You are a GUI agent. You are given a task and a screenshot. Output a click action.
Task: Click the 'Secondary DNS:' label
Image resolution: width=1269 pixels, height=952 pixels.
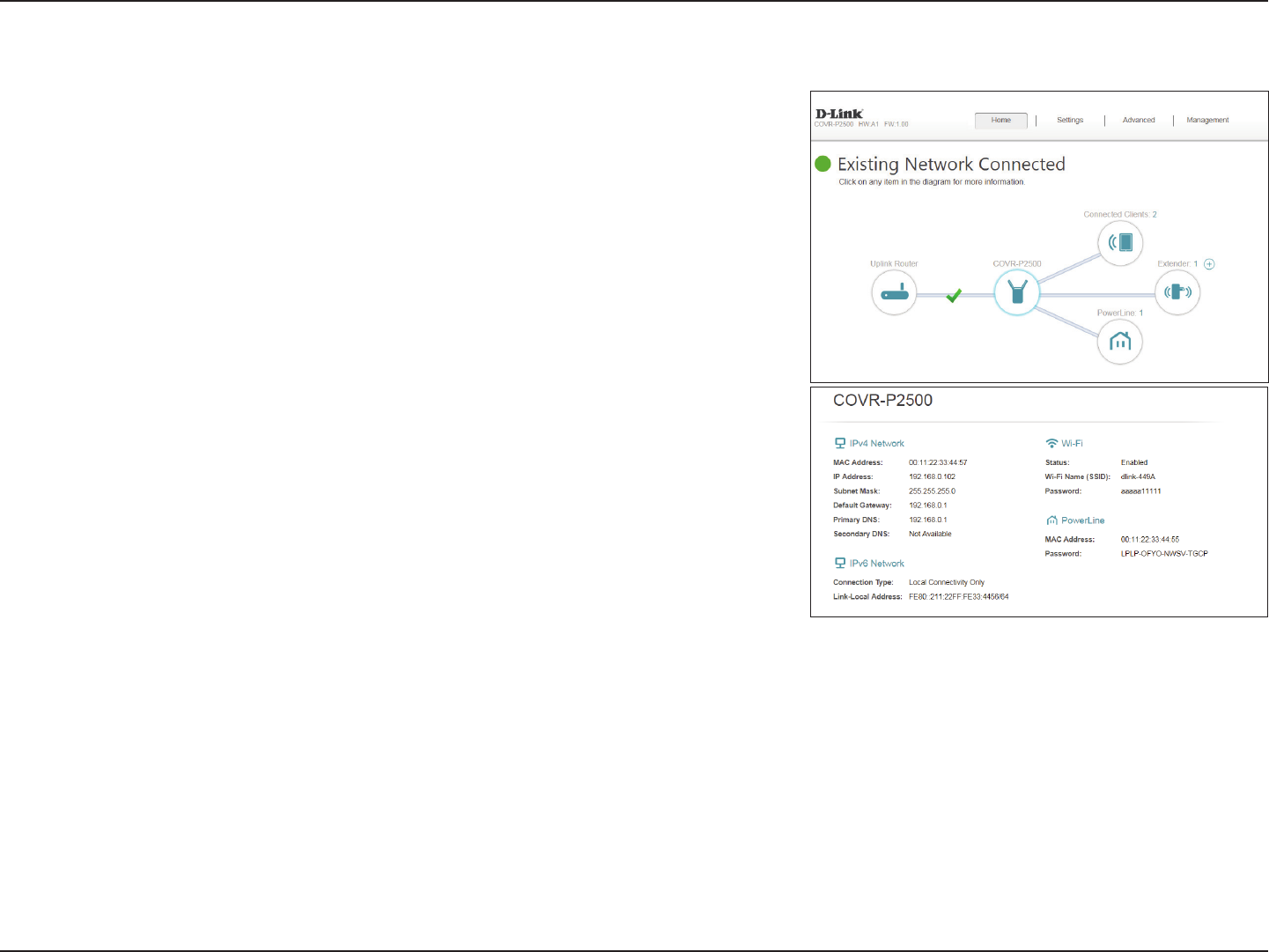click(x=861, y=534)
